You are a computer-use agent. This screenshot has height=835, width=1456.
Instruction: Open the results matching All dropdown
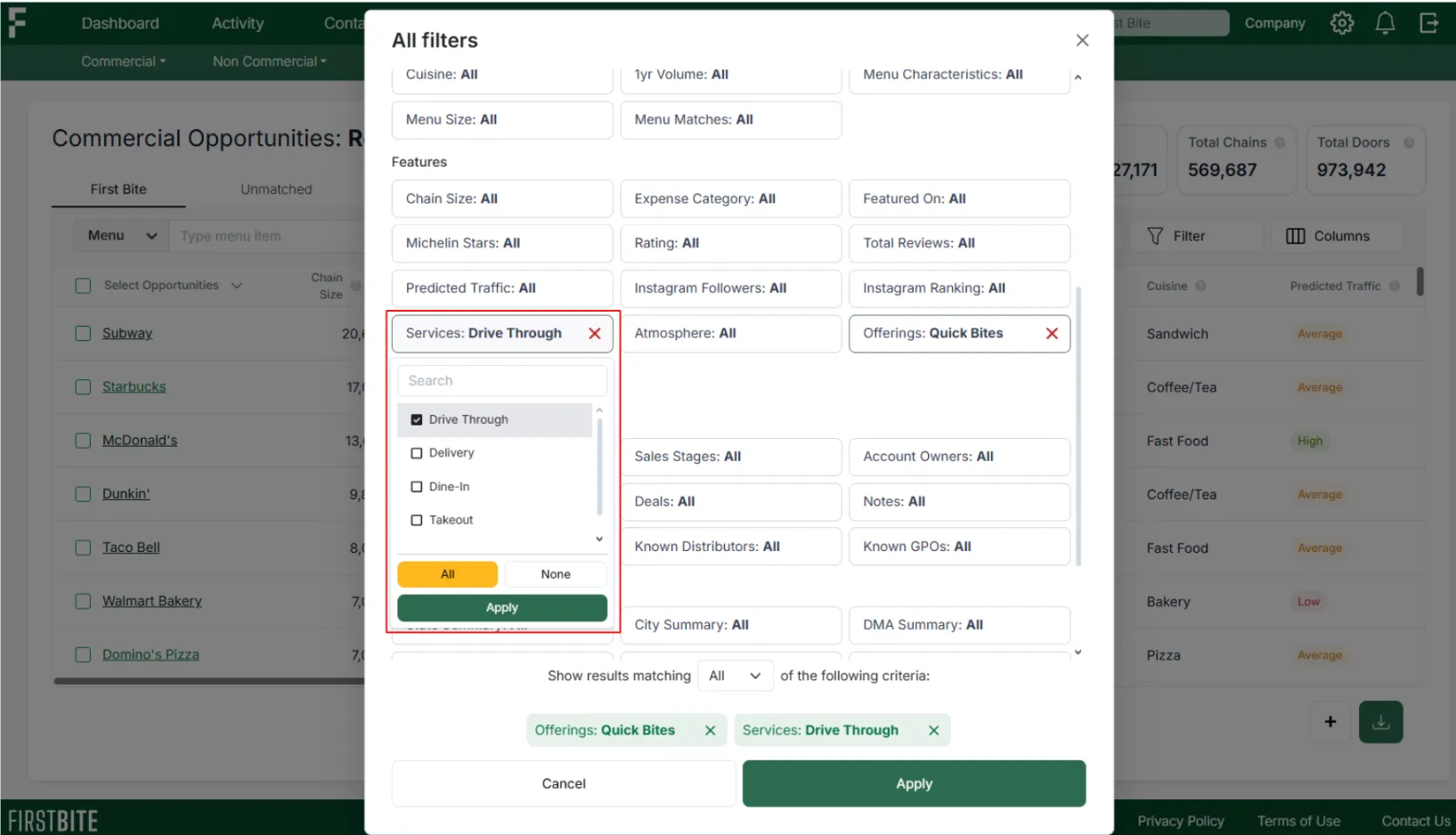[x=735, y=676]
